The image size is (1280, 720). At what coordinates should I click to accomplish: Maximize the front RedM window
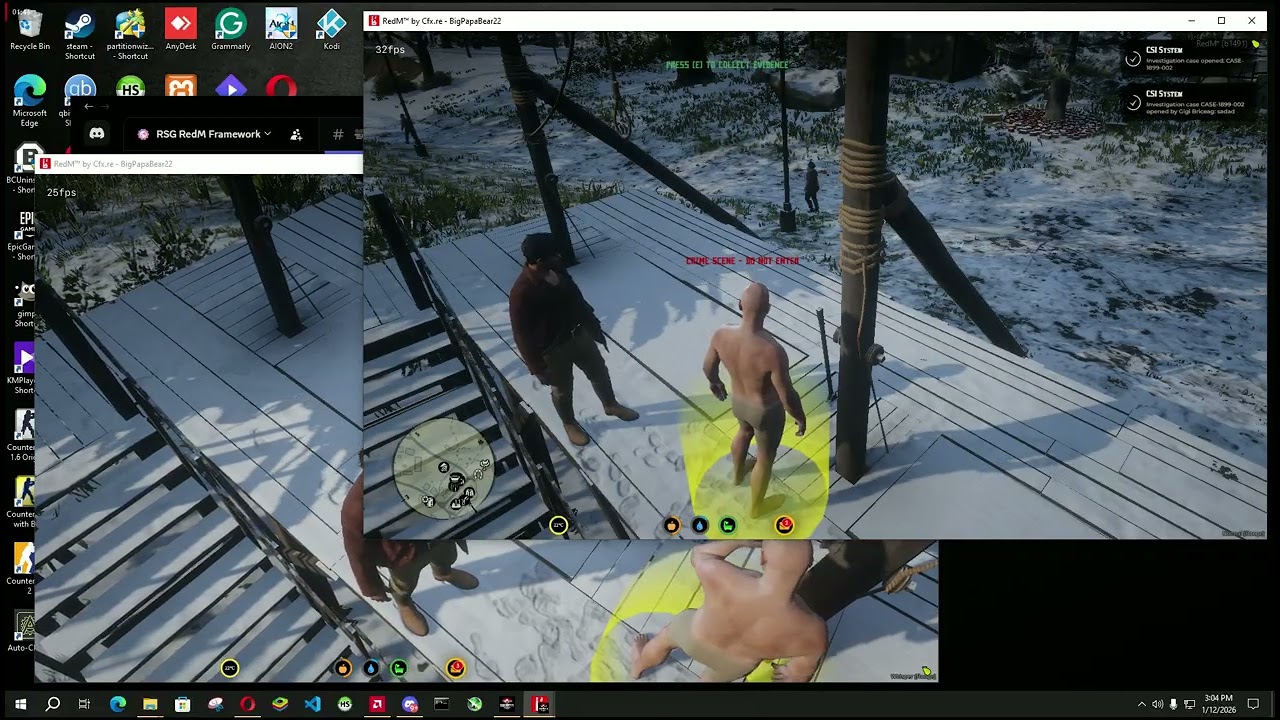click(1221, 21)
